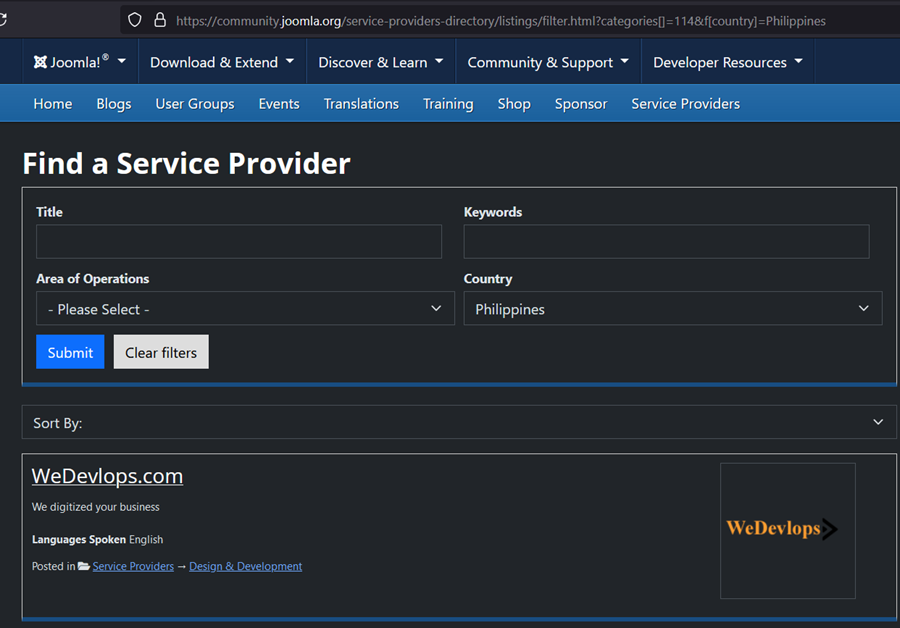The width and height of the screenshot is (900, 628).
Task: Expand the Sort By dropdown
Action: tap(459, 422)
